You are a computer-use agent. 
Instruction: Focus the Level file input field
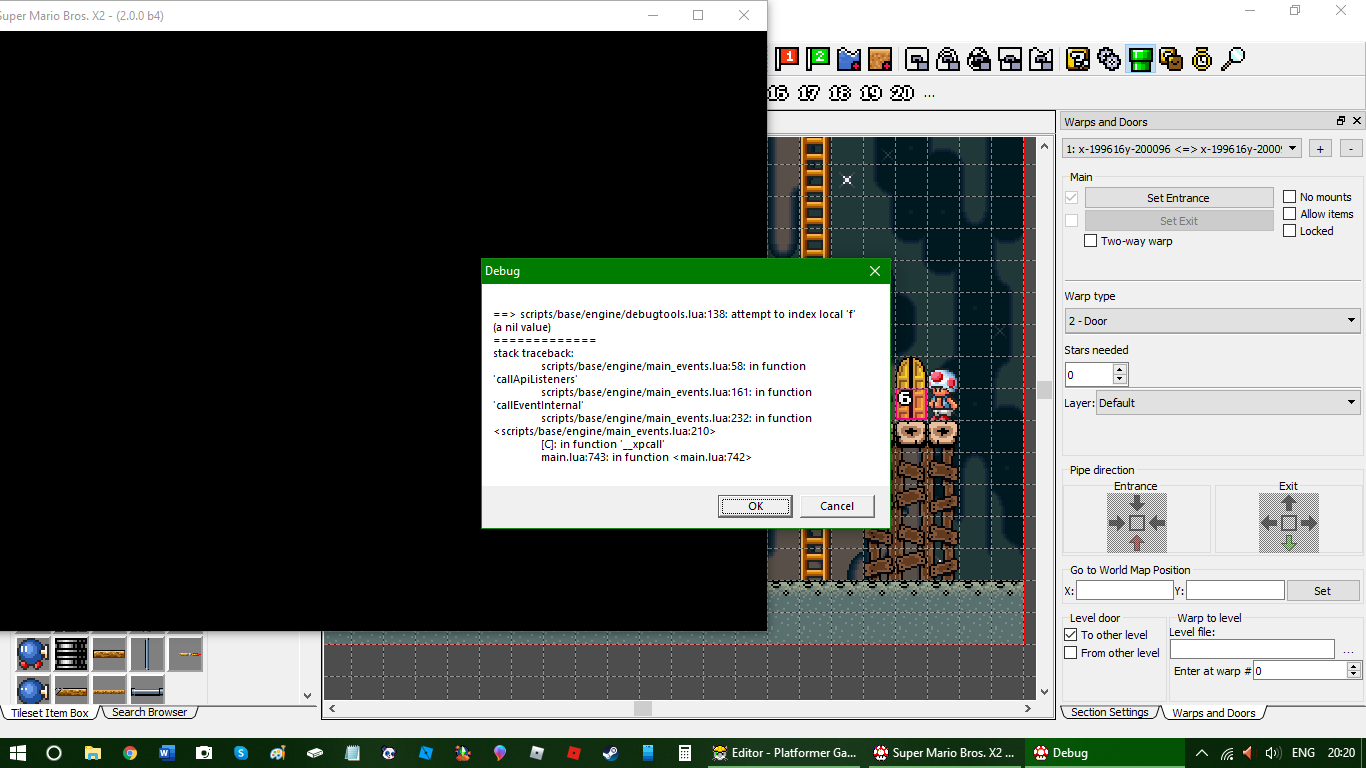click(x=1252, y=650)
